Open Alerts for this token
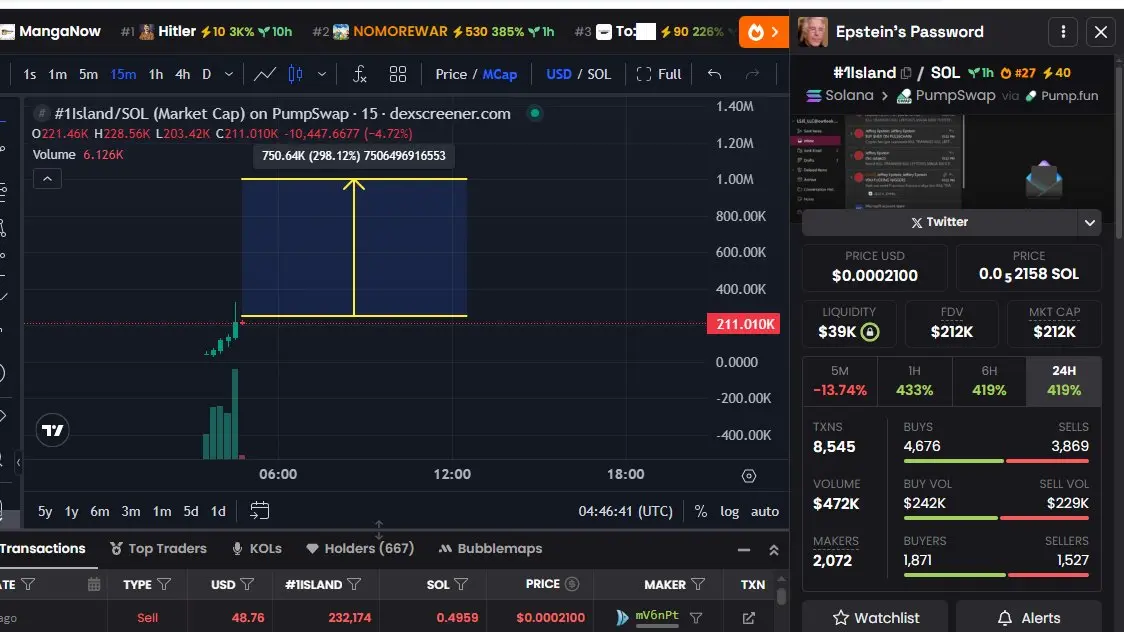This screenshot has width=1124, height=632. point(1029,617)
